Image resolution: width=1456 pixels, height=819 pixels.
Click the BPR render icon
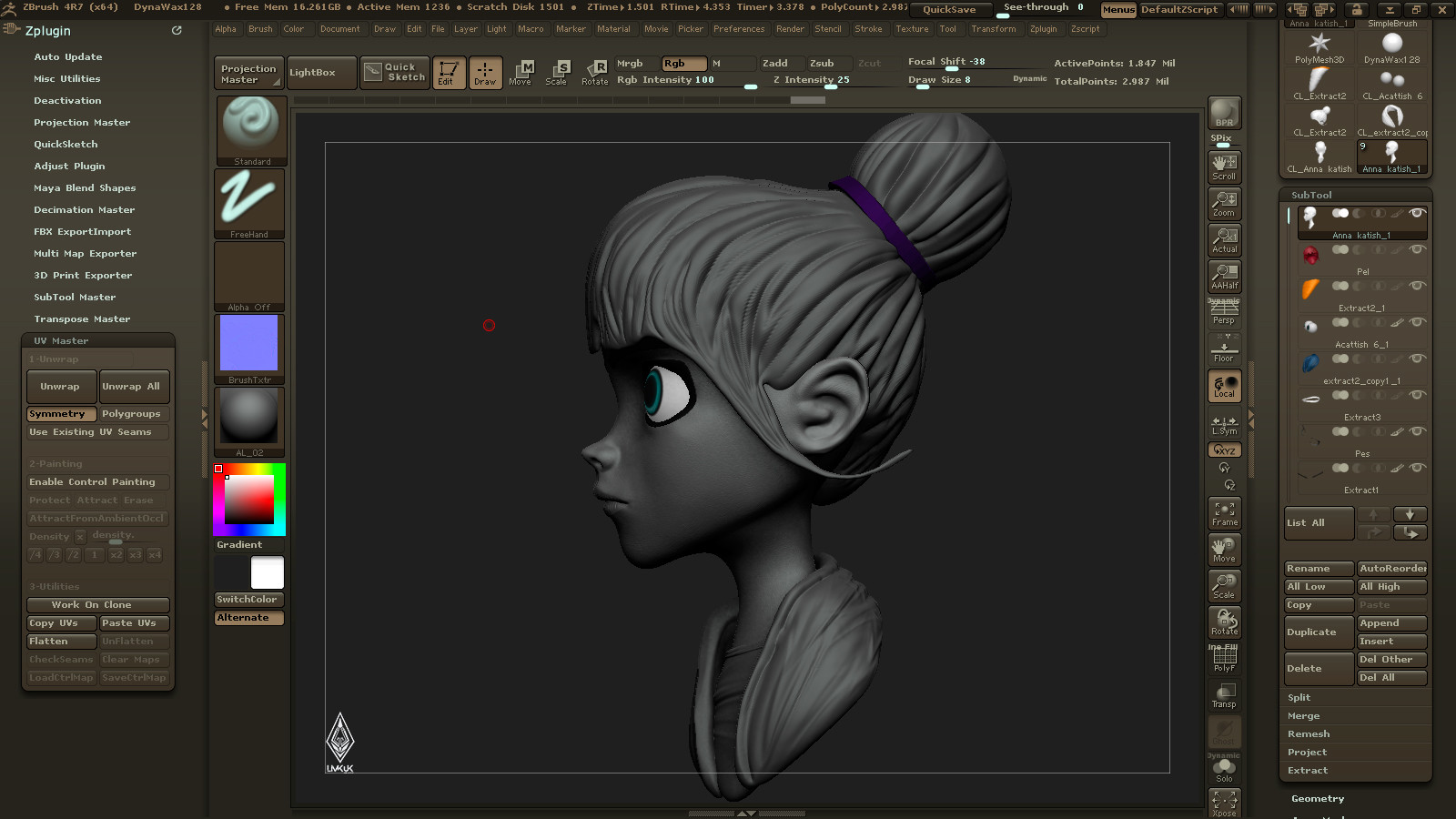[x=1224, y=113]
